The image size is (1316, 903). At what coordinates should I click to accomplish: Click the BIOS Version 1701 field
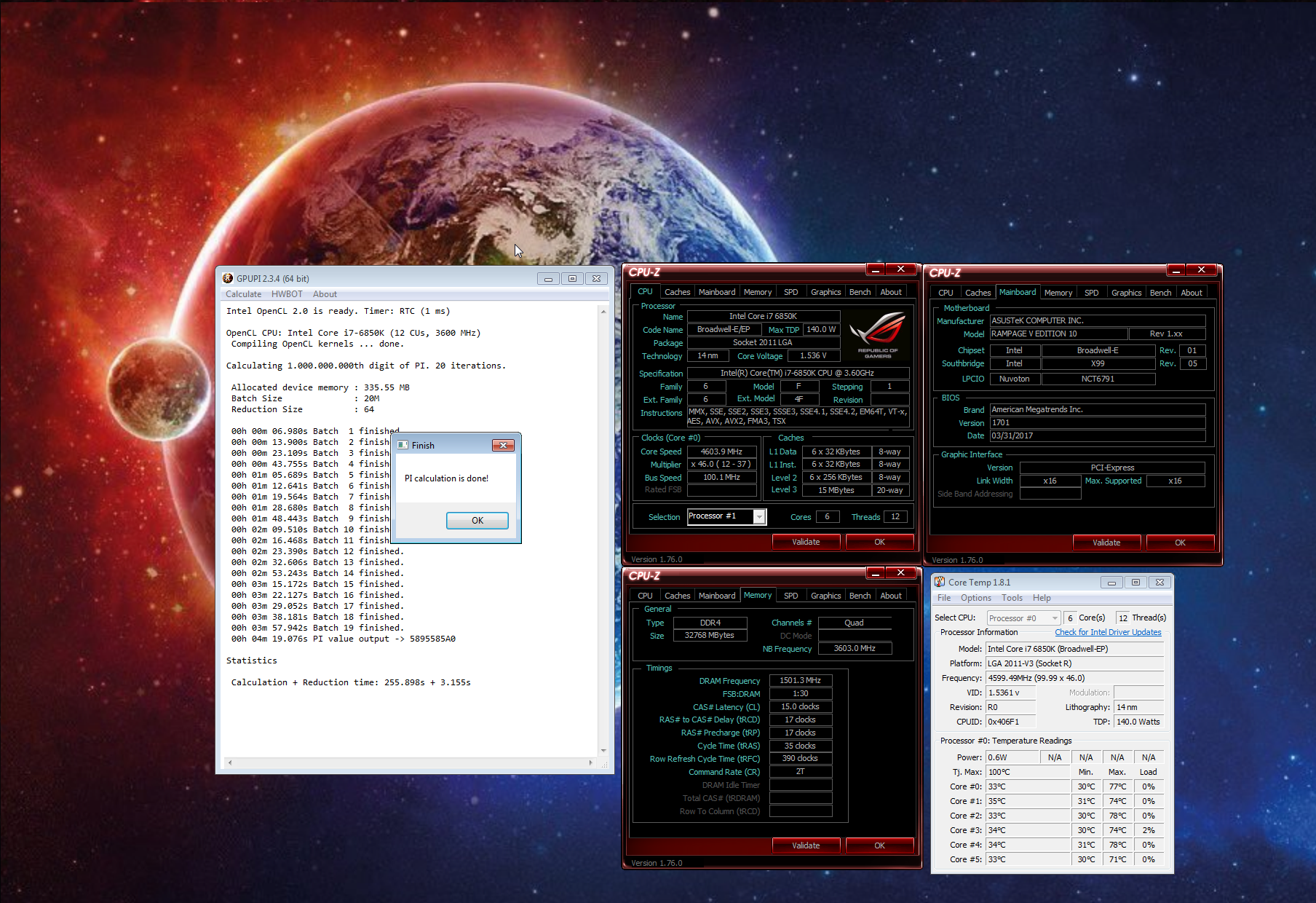pos(1098,422)
